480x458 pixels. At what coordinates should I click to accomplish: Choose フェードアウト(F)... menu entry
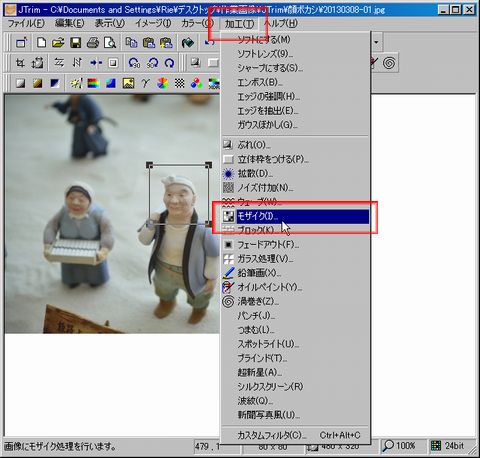click(296, 245)
